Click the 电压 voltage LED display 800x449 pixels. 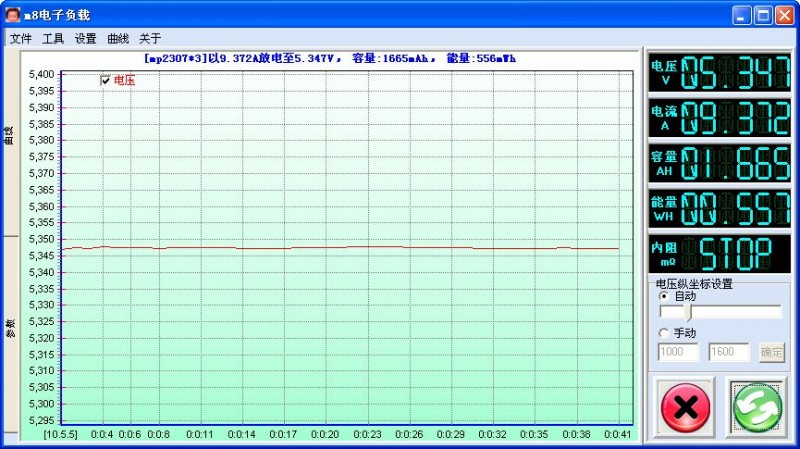click(719, 72)
